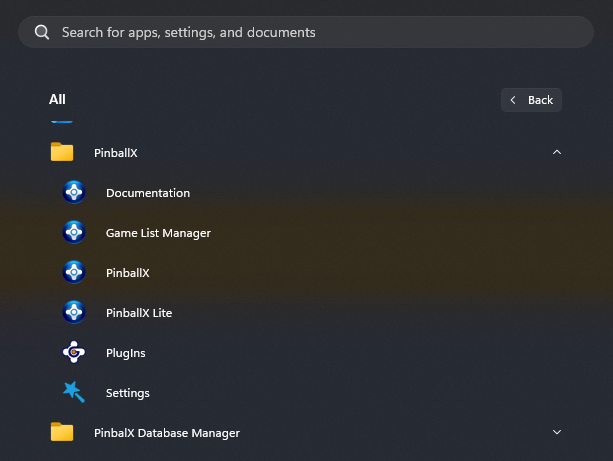Screen dimensions: 613x461
Task: Select the Game List Manager label
Action: [x=158, y=233]
